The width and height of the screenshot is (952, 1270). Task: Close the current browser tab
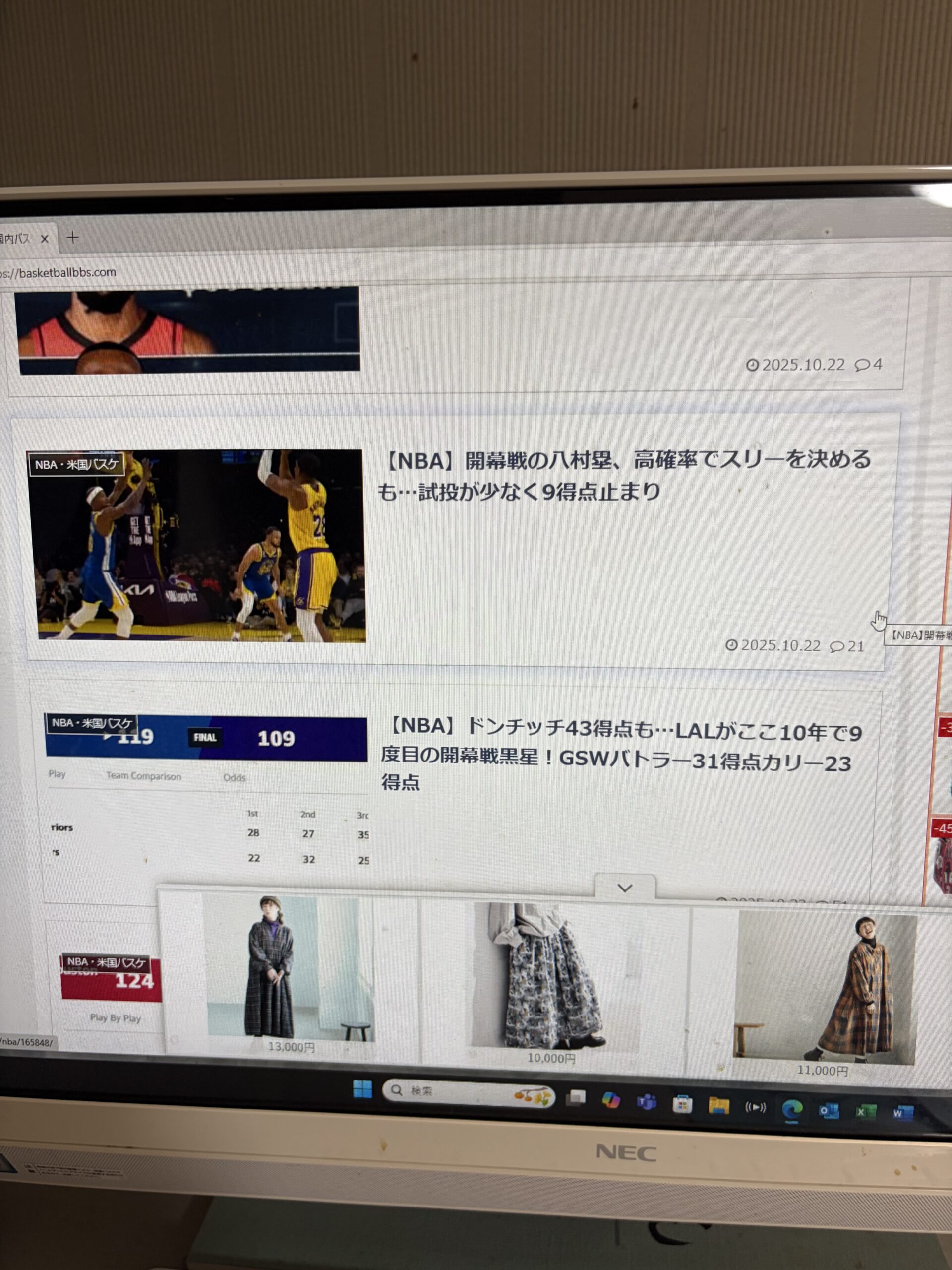point(45,239)
